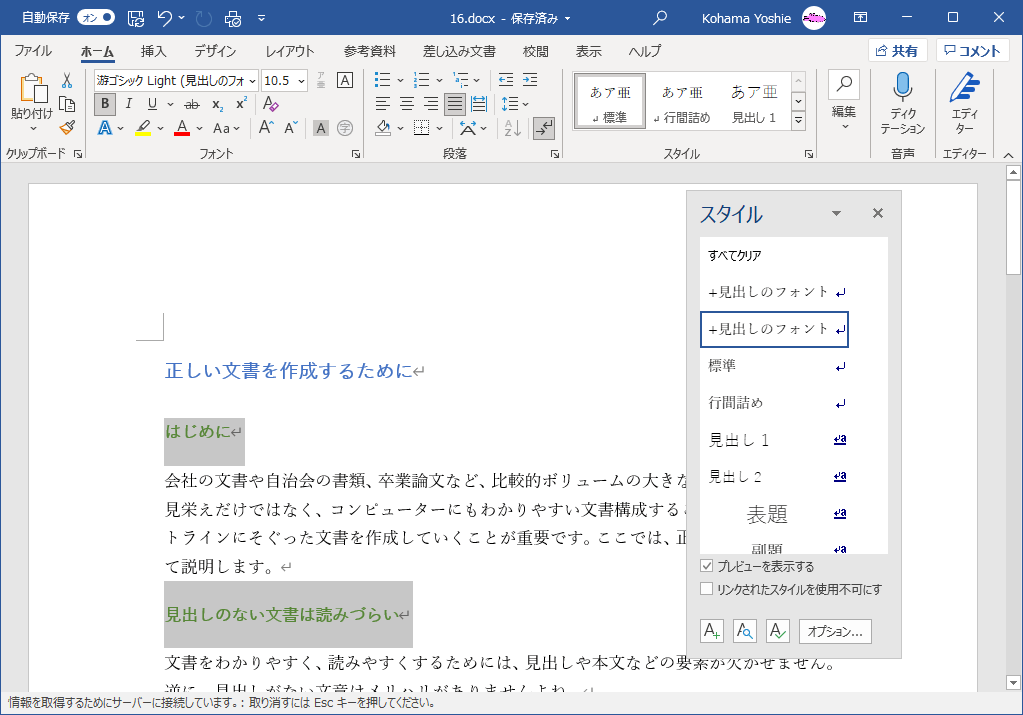
Task: Center align the paragraph
Action: (407, 104)
